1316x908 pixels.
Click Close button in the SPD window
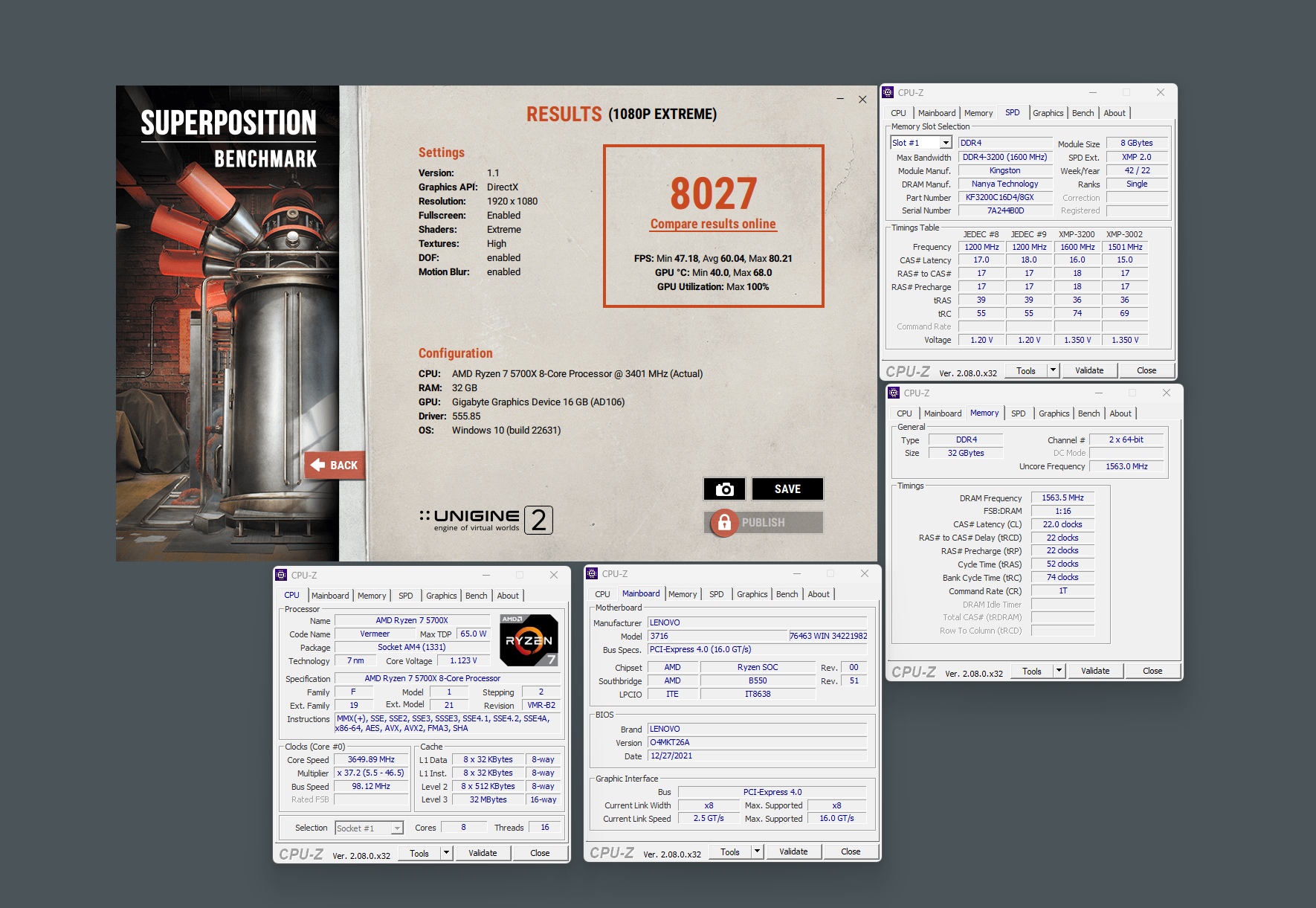pos(1146,370)
